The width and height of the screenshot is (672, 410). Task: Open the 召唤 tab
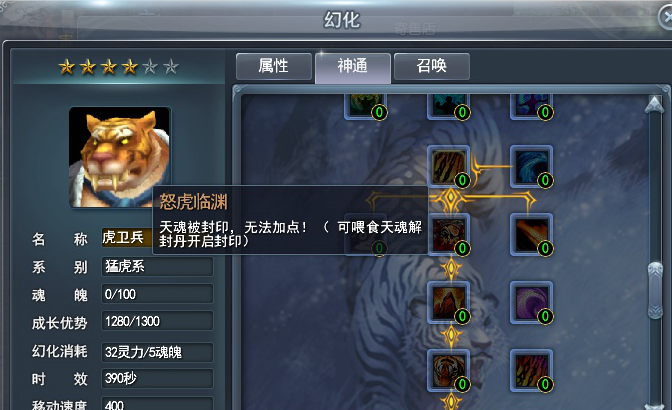tap(432, 66)
